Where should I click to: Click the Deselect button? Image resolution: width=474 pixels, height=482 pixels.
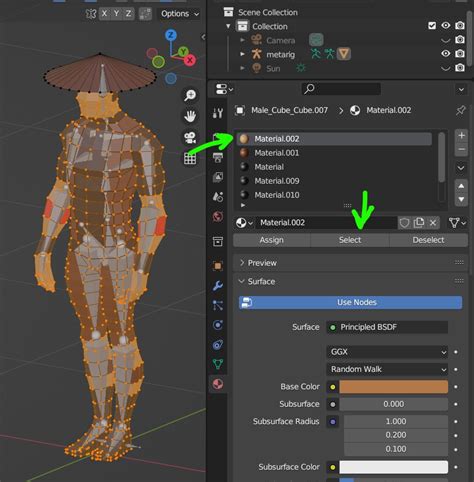coord(428,240)
